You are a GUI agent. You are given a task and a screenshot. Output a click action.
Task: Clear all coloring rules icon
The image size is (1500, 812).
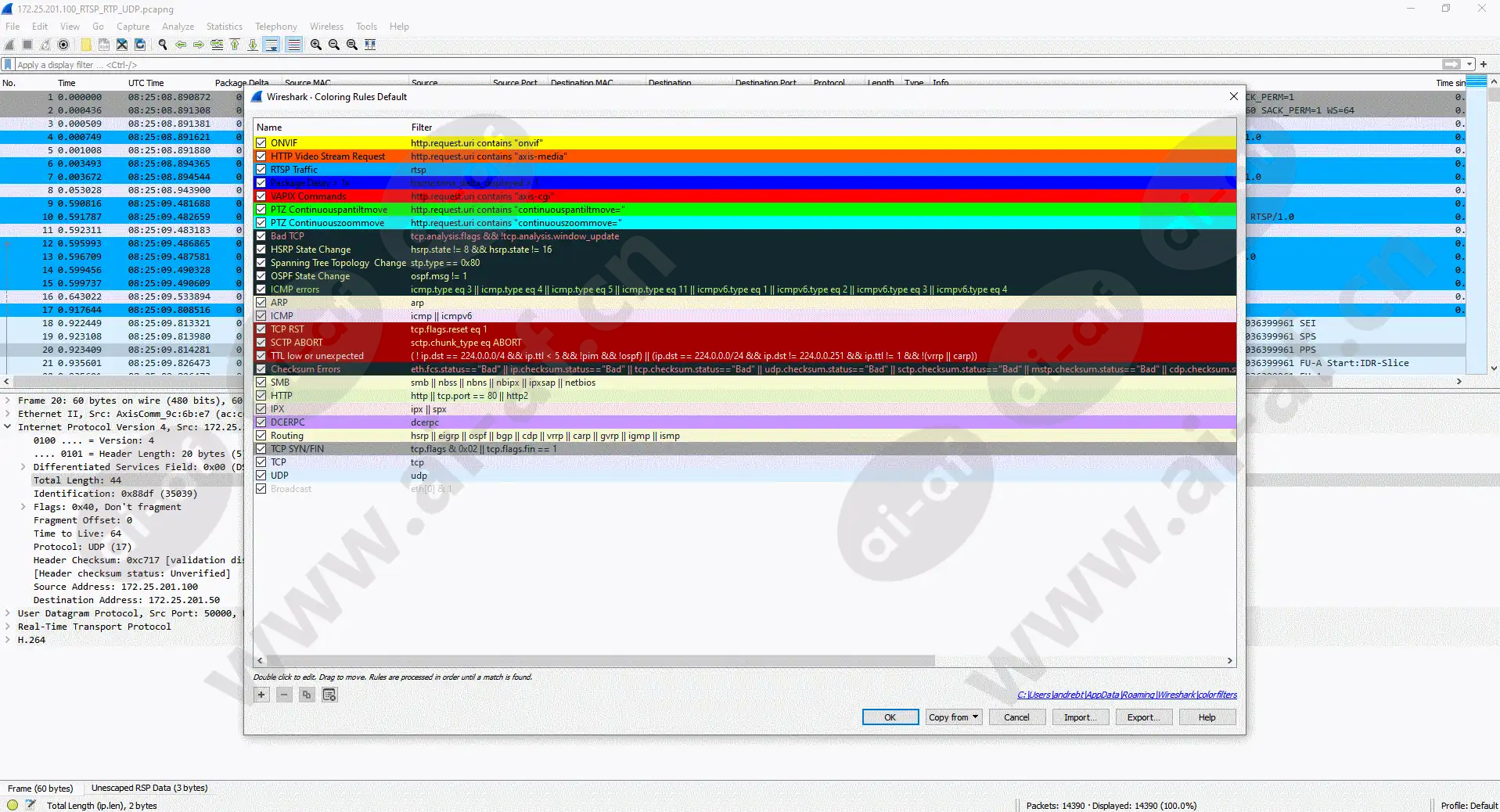329,695
